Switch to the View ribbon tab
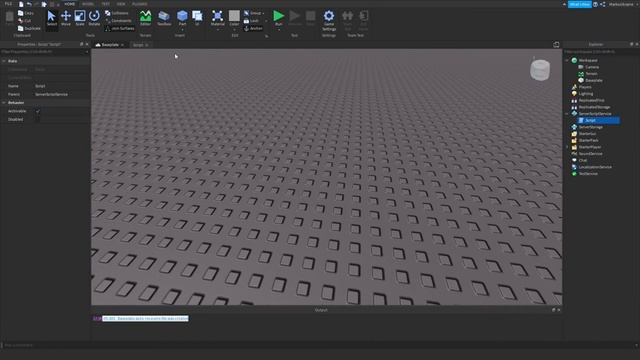The width and height of the screenshot is (640, 360). tap(121, 4)
